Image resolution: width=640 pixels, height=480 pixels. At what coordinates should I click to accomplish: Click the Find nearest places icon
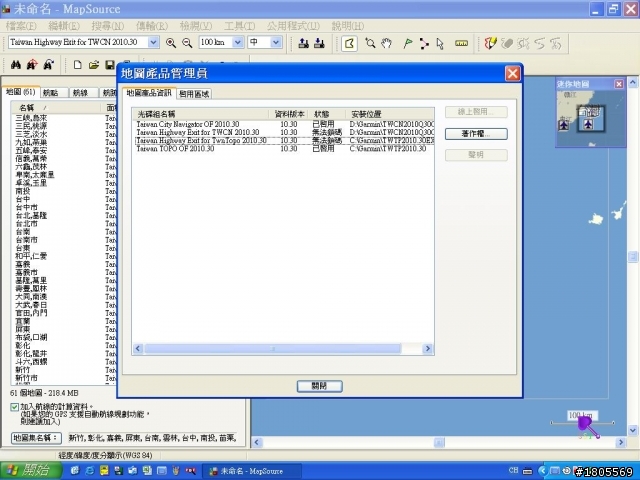[32, 65]
